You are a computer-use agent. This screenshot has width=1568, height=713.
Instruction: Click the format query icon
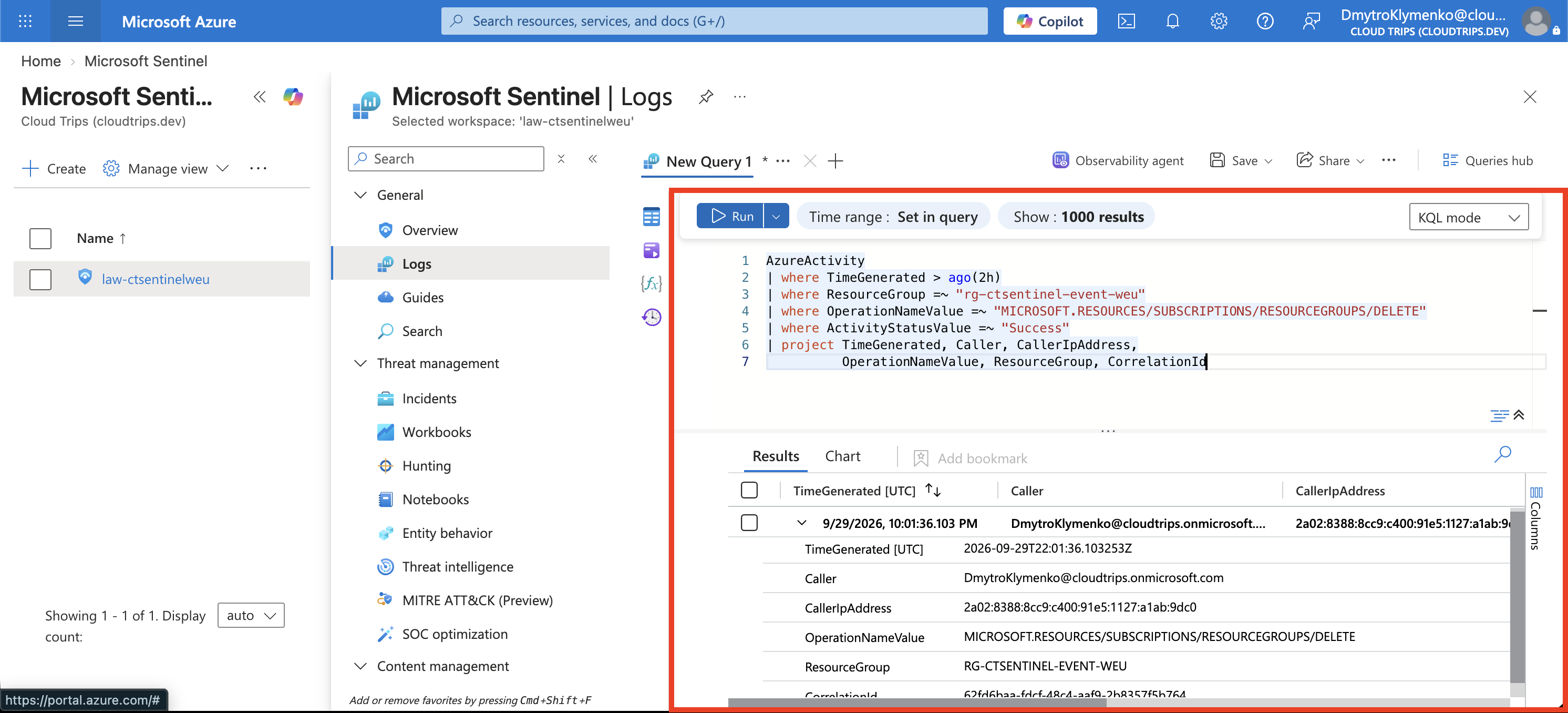(1499, 415)
